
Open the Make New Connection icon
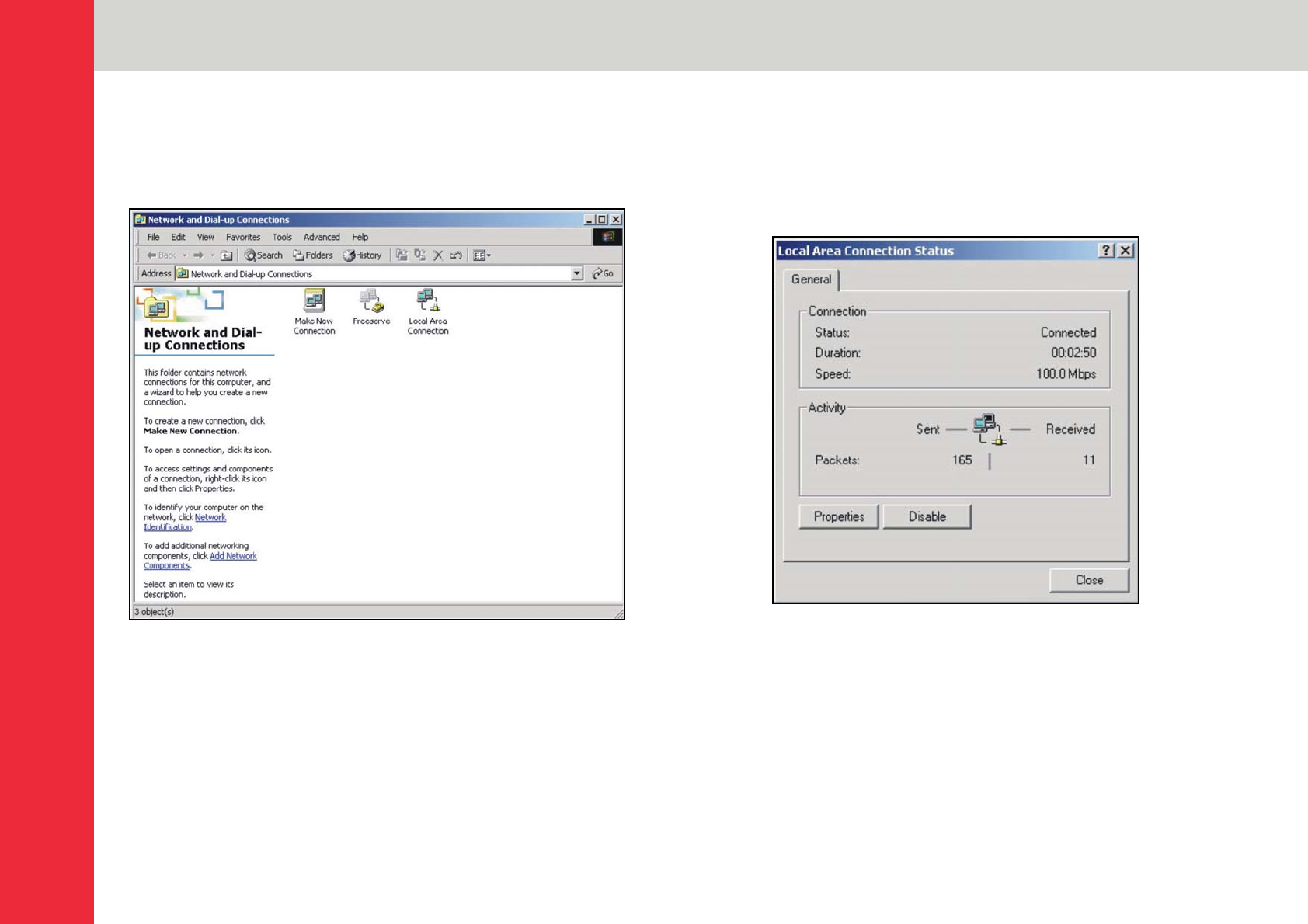click(314, 311)
